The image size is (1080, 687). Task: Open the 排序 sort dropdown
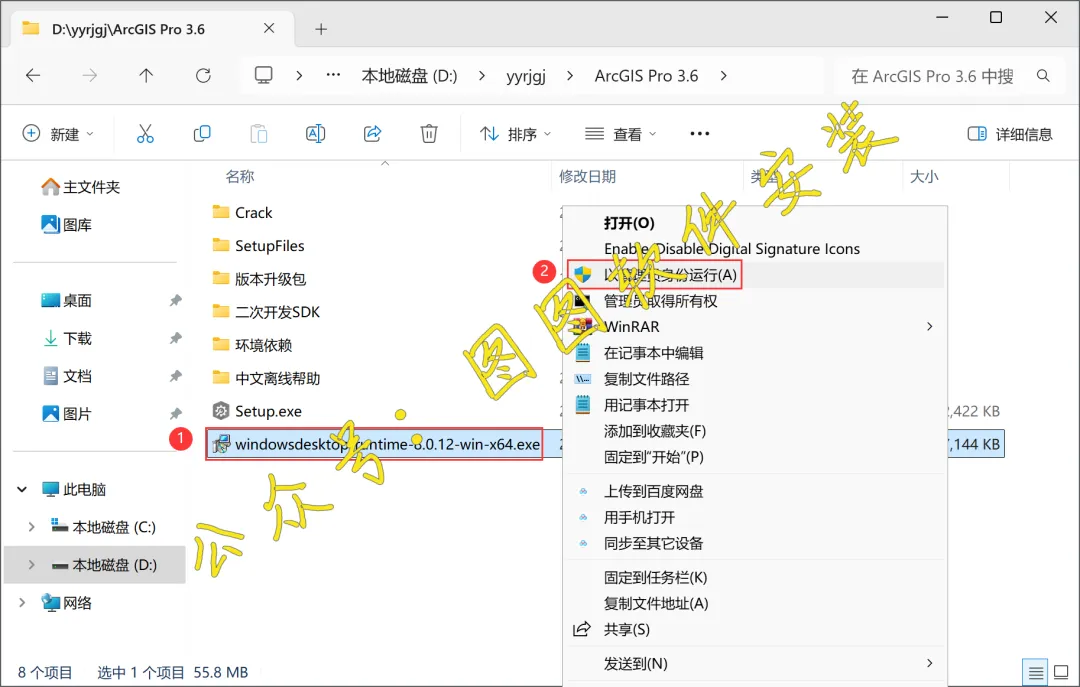pos(516,134)
